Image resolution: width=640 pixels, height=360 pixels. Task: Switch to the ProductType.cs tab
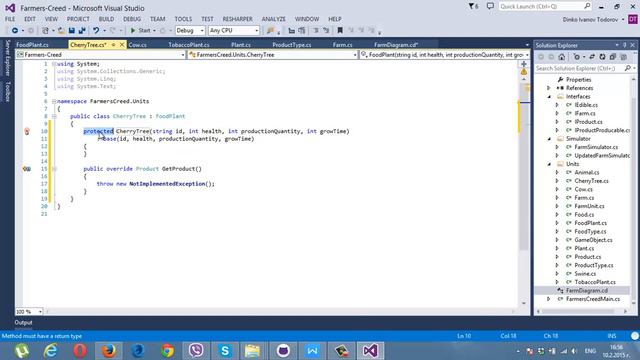(x=291, y=45)
